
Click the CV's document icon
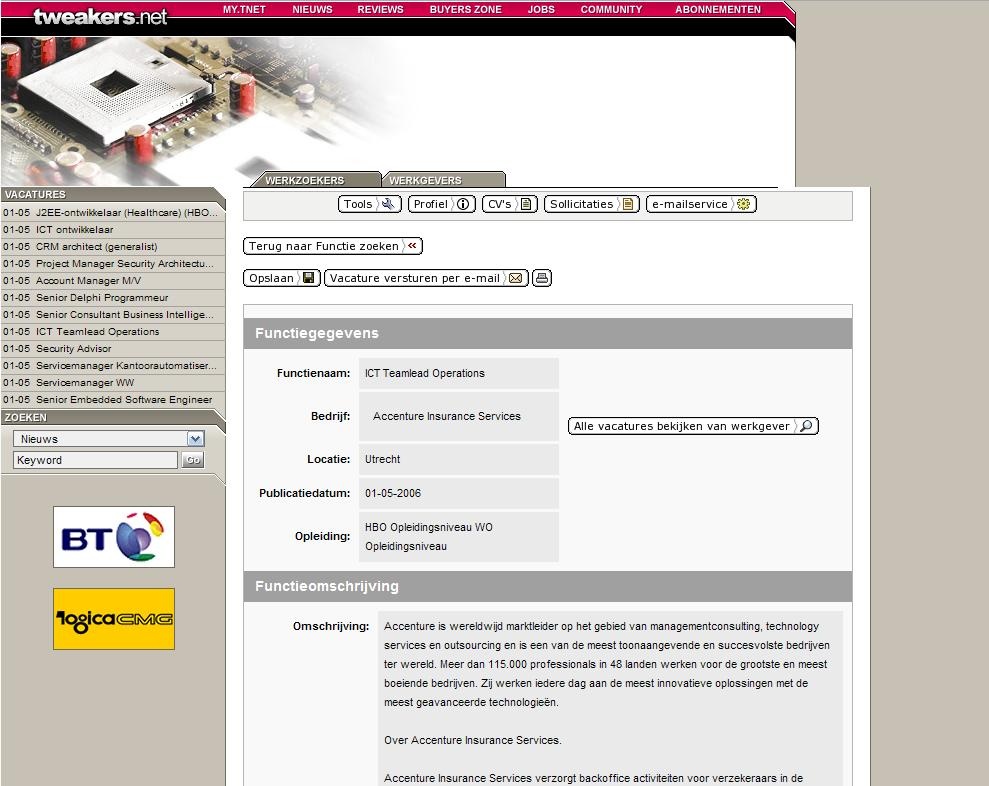pos(527,202)
